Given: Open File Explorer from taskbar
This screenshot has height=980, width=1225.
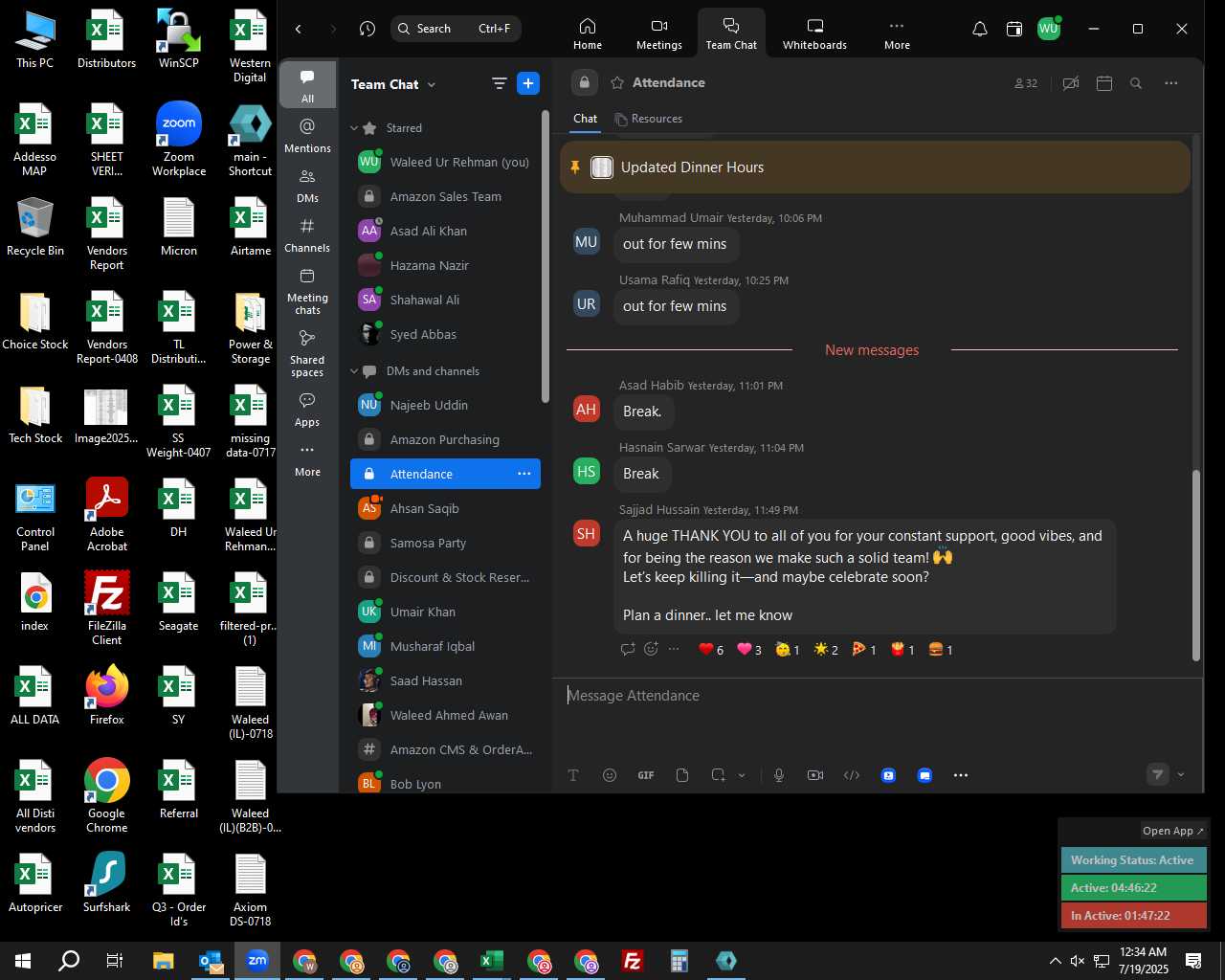Looking at the screenshot, I should [164, 961].
